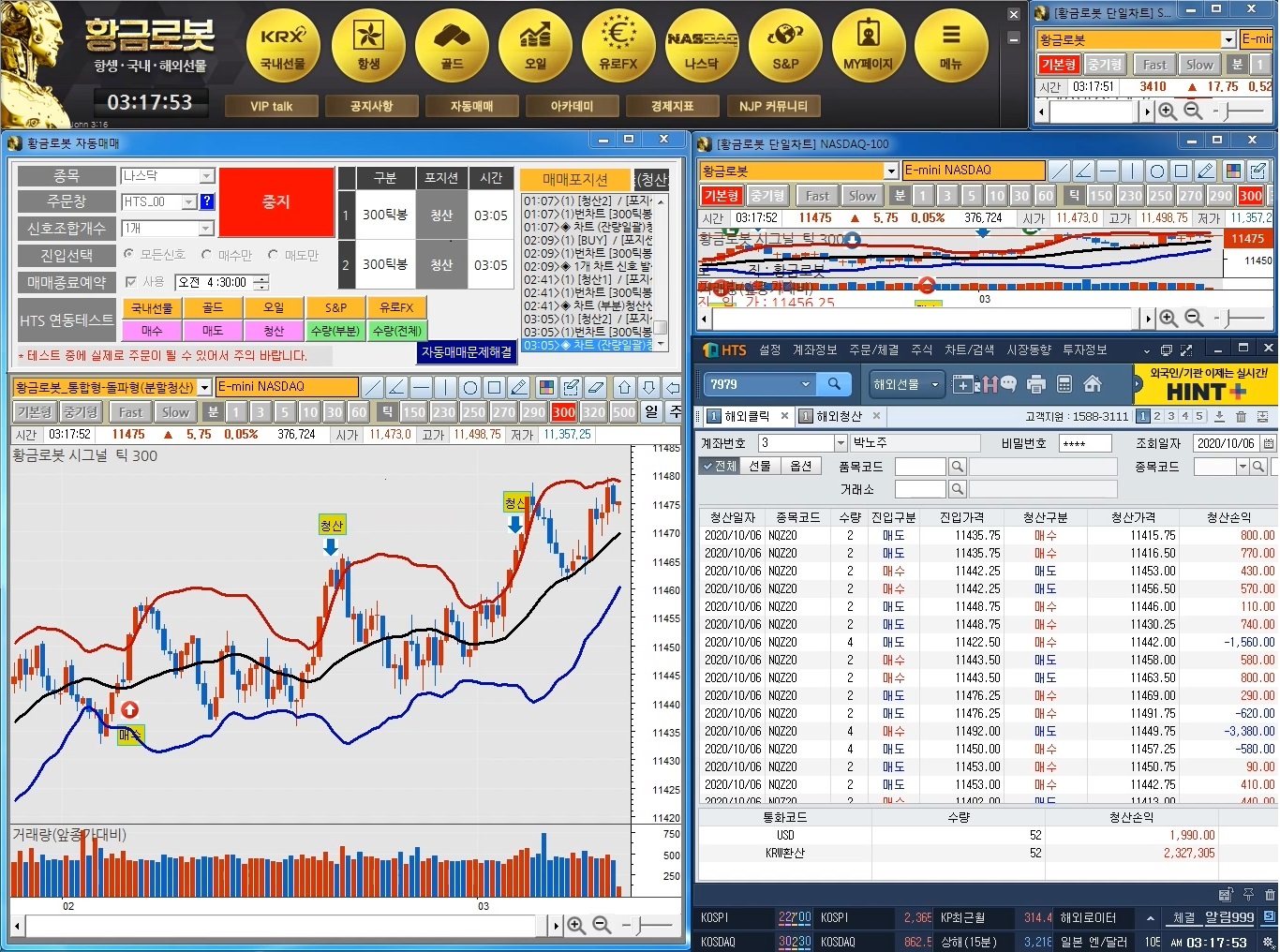The width and height of the screenshot is (1280, 952).
Task: Select the 모든신호 radio button
Action: pos(129,254)
